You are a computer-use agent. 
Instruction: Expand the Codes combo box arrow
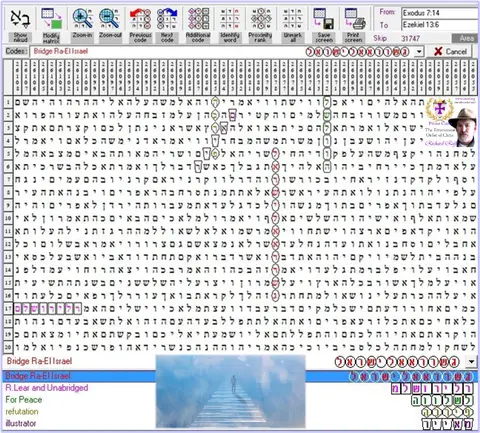click(x=419, y=52)
